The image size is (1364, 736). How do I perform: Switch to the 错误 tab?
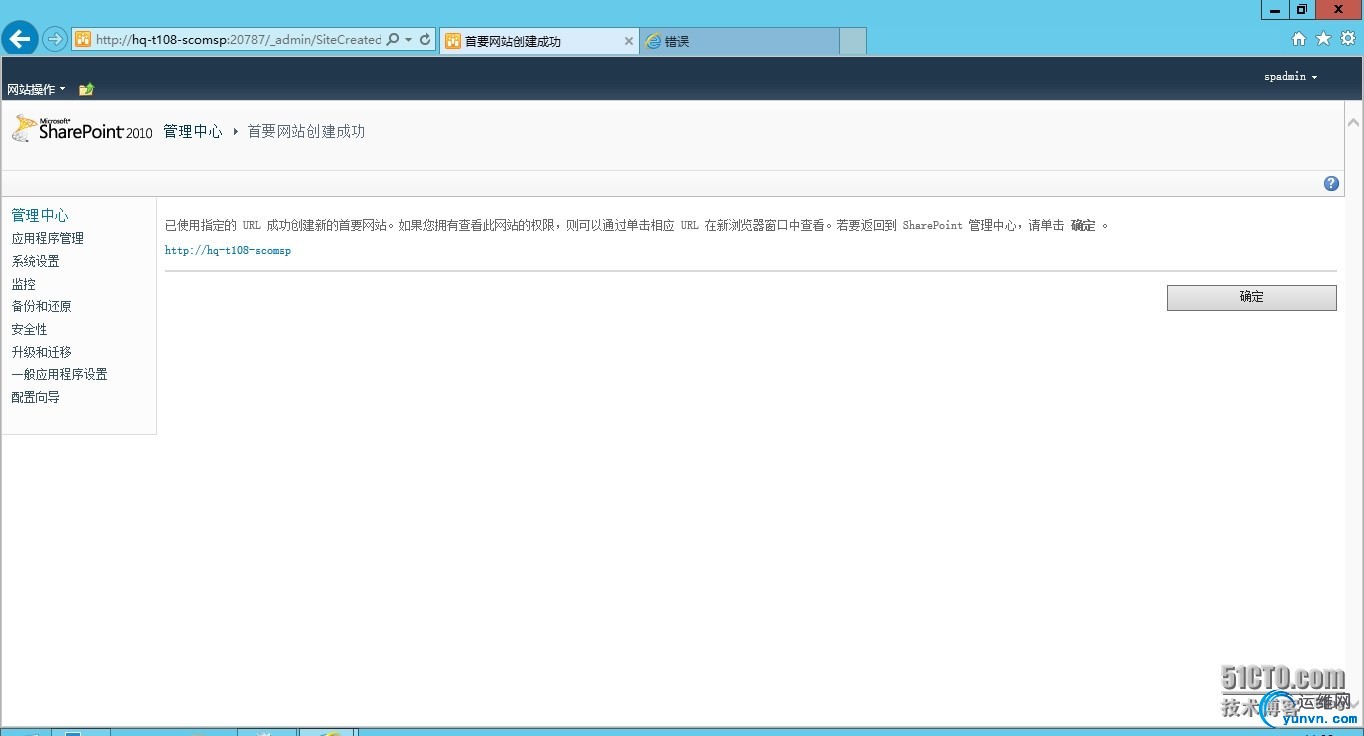(x=739, y=41)
